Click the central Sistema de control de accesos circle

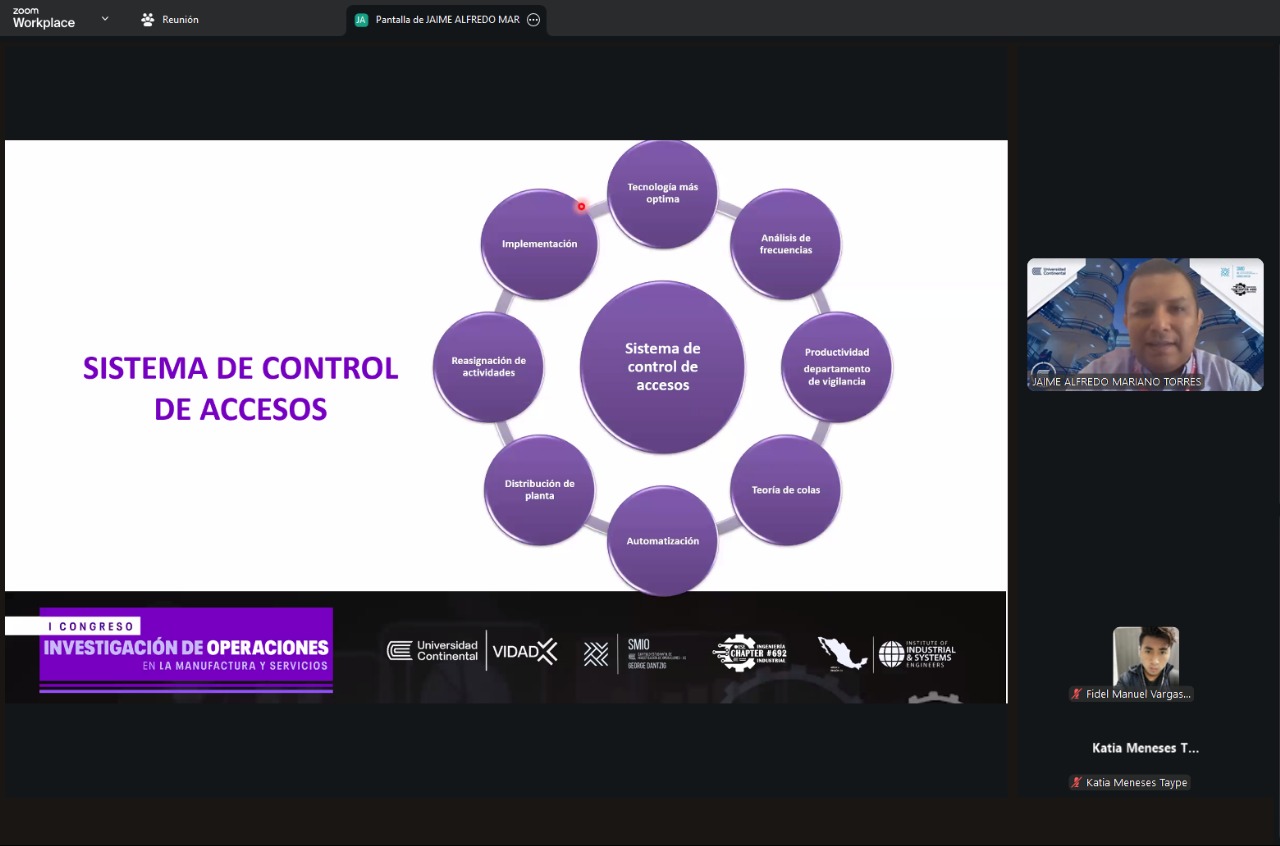tap(662, 366)
